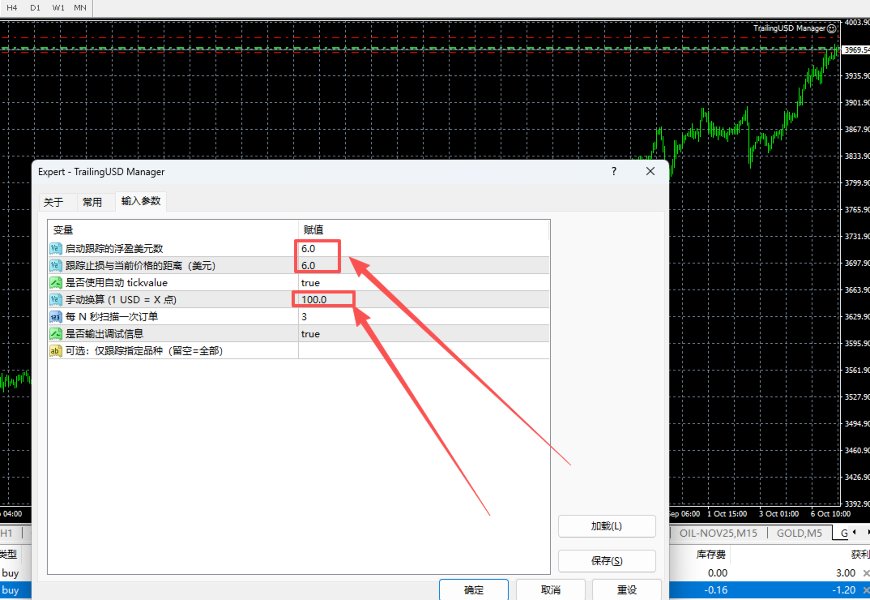
Task: Close the Expert TrailingUSD Manager dialog
Action: click(650, 172)
